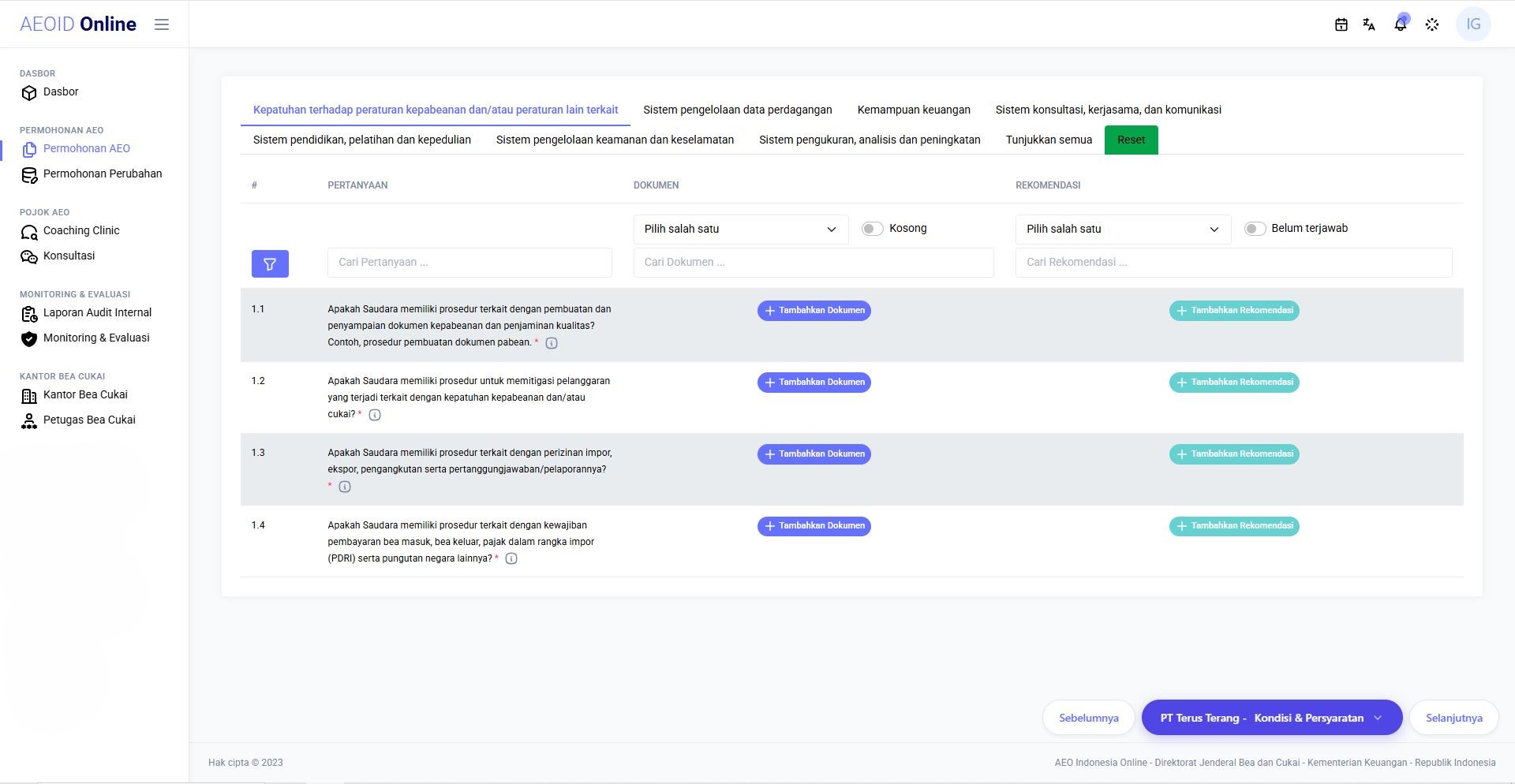Go to Coaching Clinic in sidebar
The image size is (1515, 784).
click(x=81, y=231)
